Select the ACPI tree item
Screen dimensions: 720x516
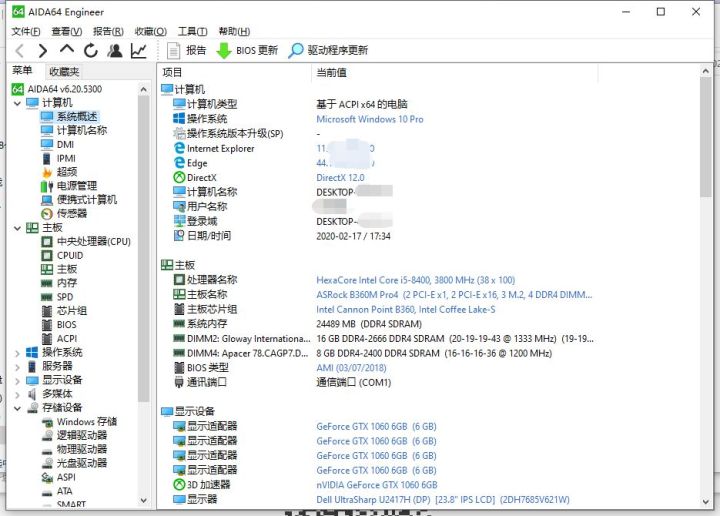tap(67, 339)
